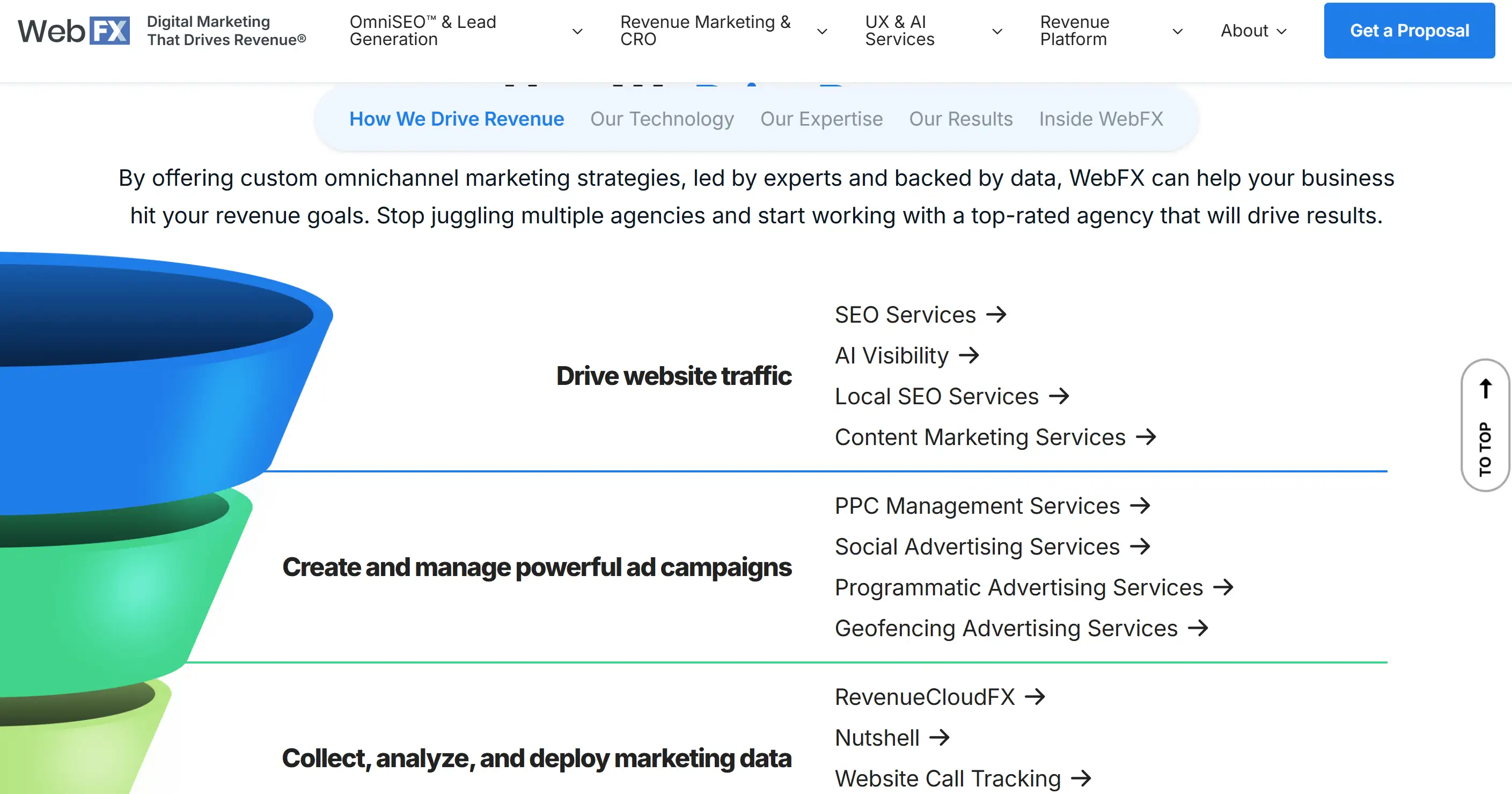Screen dimensions: 1512x794
Task: Open the Website Call Tracking link
Action: pyautogui.click(x=948, y=779)
